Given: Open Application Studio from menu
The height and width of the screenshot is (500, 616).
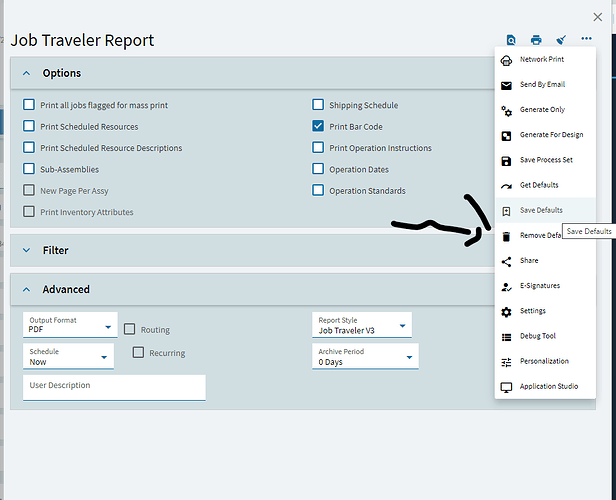Looking at the screenshot, I should pos(545,386).
